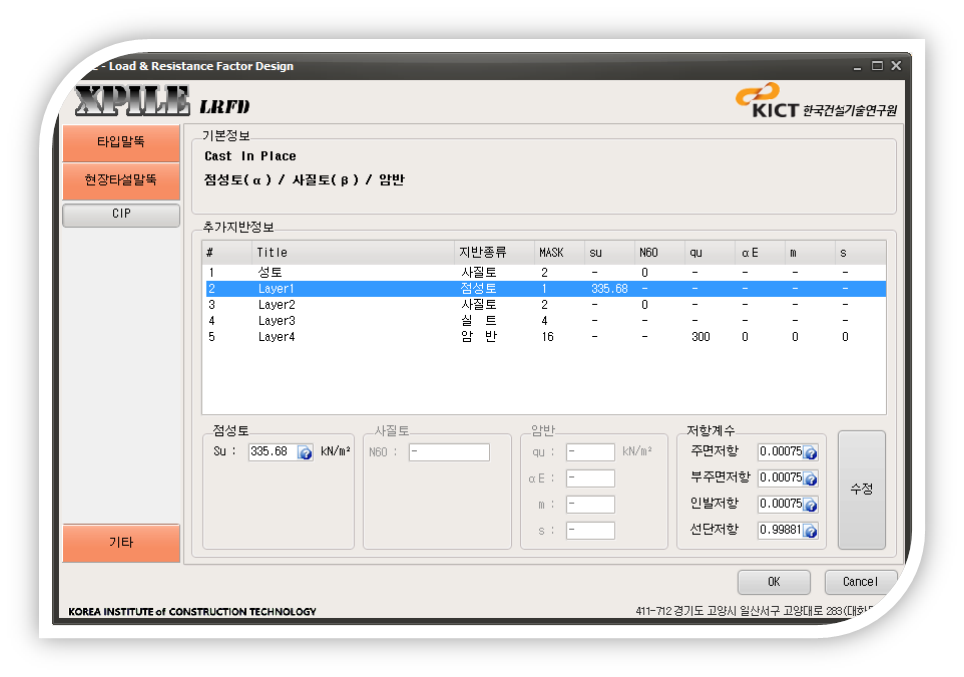Click the s input field in 암반 group
Screen dimensions: 964x677
click(x=590, y=531)
